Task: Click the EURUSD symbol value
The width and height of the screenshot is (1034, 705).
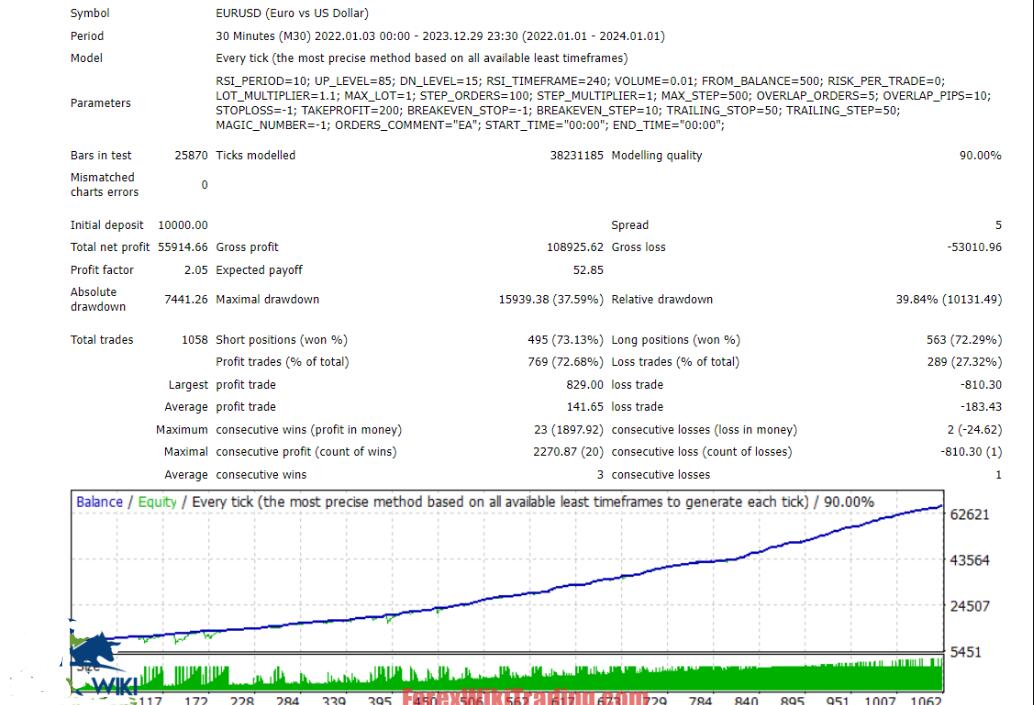Action: [x=292, y=14]
